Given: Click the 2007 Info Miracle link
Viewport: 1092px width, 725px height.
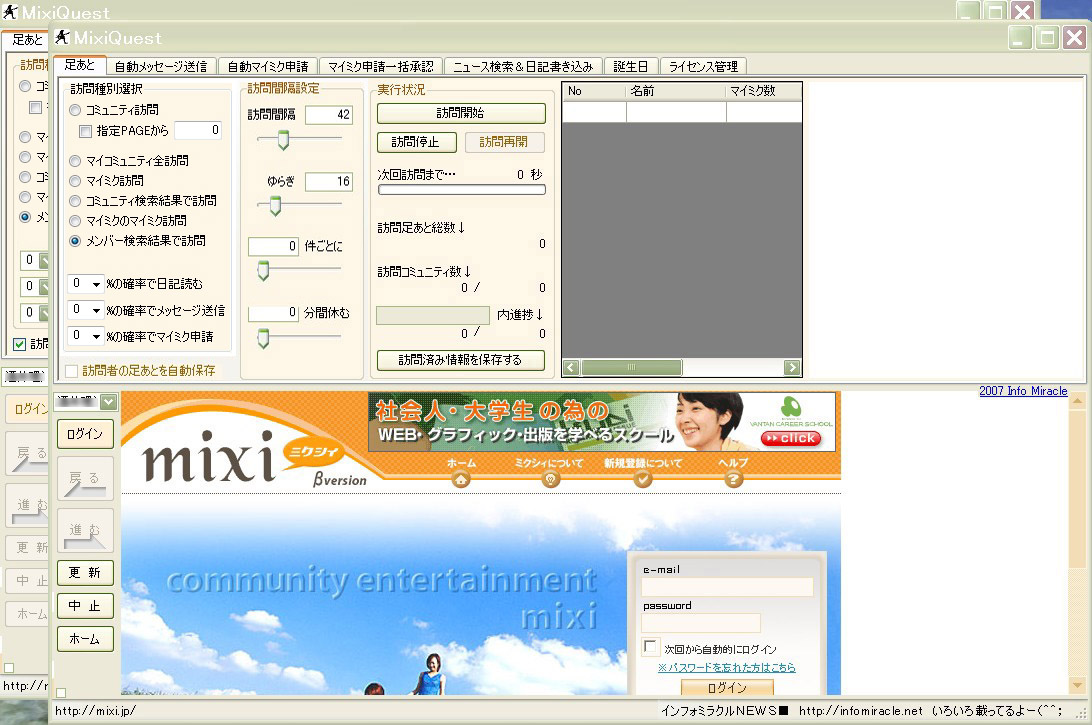Looking at the screenshot, I should 1023,391.
